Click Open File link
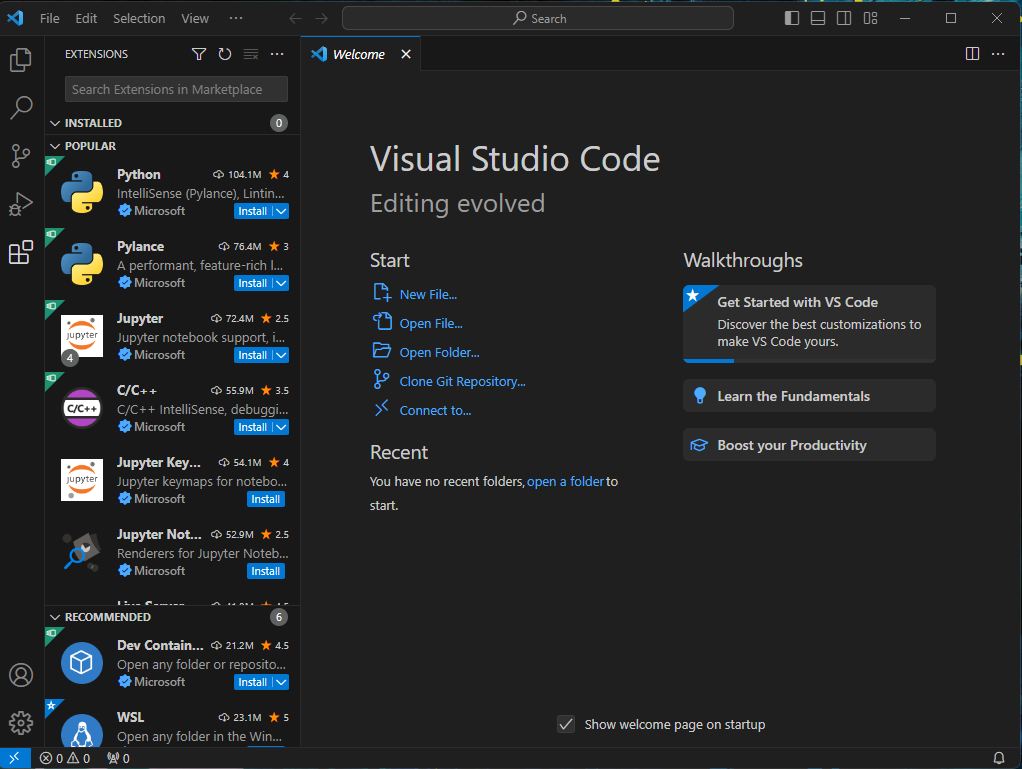Viewport: 1022px width, 769px height. click(431, 323)
